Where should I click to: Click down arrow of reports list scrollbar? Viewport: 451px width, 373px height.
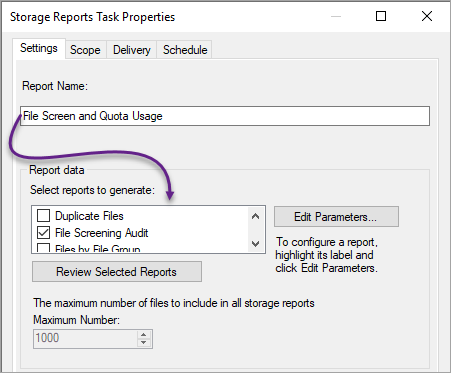coord(256,244)
